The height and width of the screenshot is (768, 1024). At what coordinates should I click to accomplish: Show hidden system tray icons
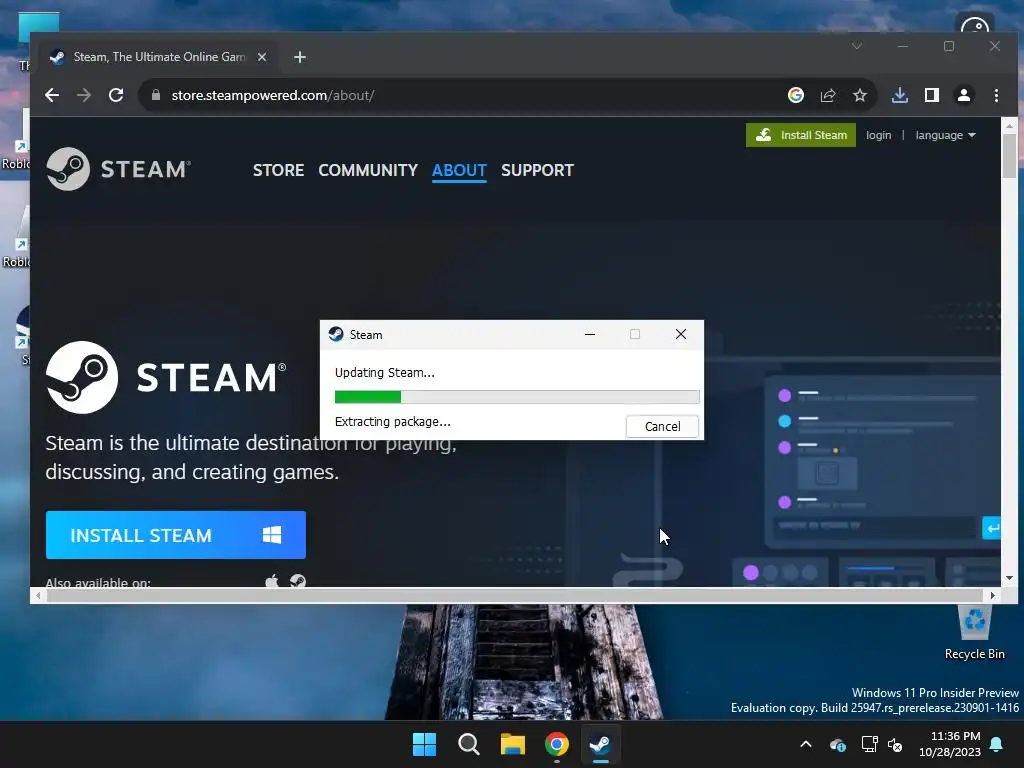pos(806,744)
